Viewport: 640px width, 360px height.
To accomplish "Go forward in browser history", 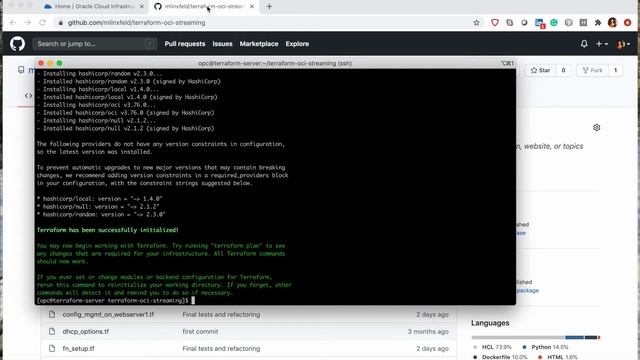I will (x=28, y=23).
